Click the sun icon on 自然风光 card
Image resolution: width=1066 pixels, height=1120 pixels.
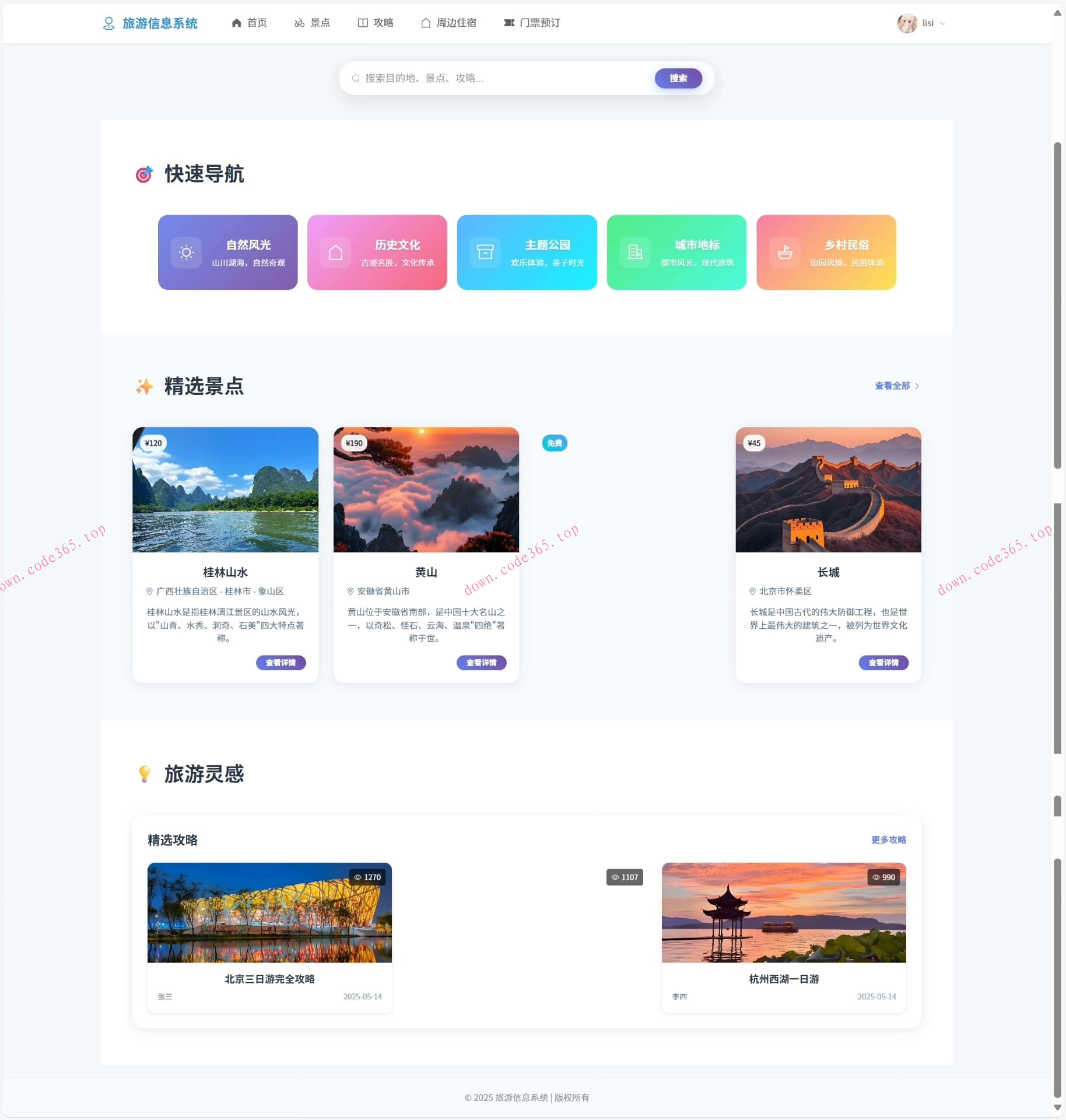tap(185, 252)
